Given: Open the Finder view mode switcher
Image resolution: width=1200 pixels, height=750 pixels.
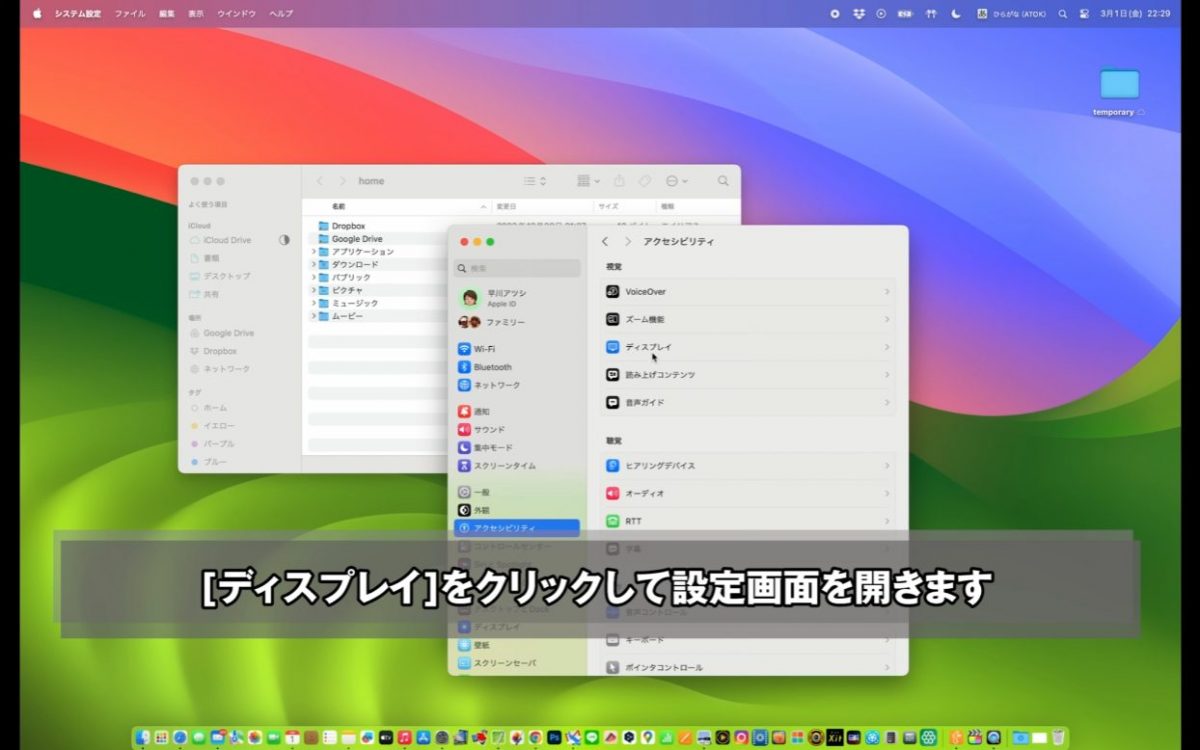Looking at the screenshot, I should [536, 181].
